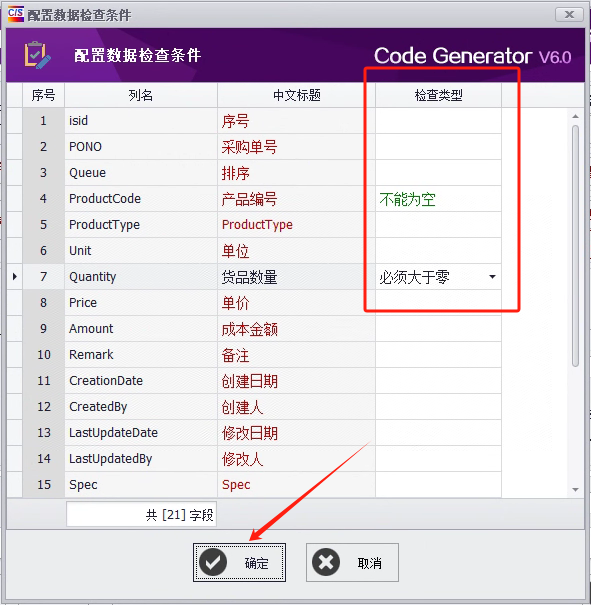Sort by the 序号 column header
The image size is (591, 605).
43,95
